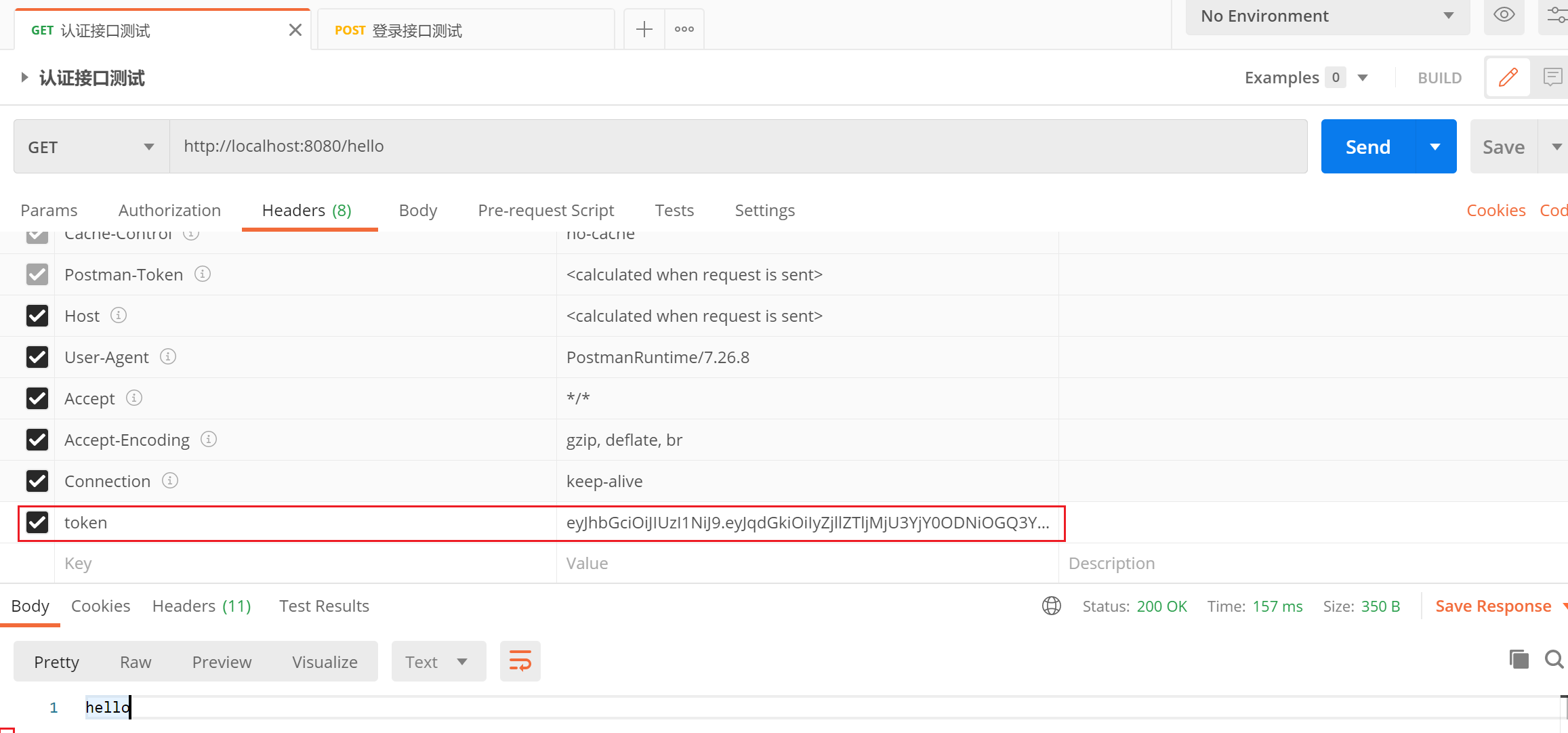This screenshot has width=1568, height=733.
Task: Open the Text format dropdown
Action: click(438, 661)
